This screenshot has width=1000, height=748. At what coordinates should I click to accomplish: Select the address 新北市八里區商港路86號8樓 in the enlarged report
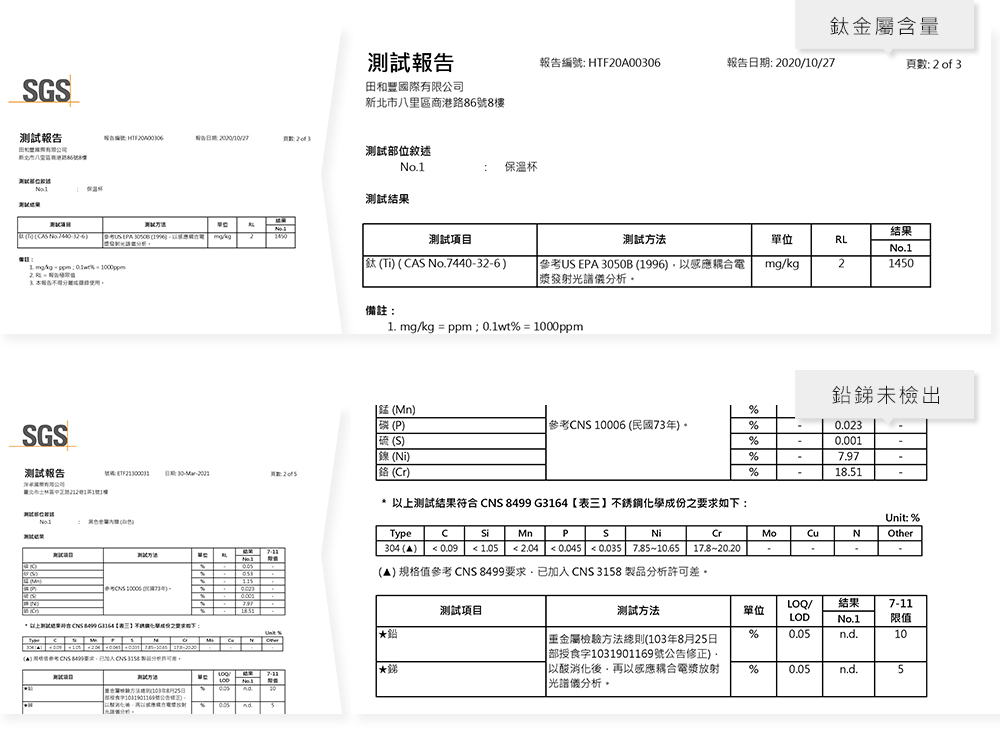[435, 103]
